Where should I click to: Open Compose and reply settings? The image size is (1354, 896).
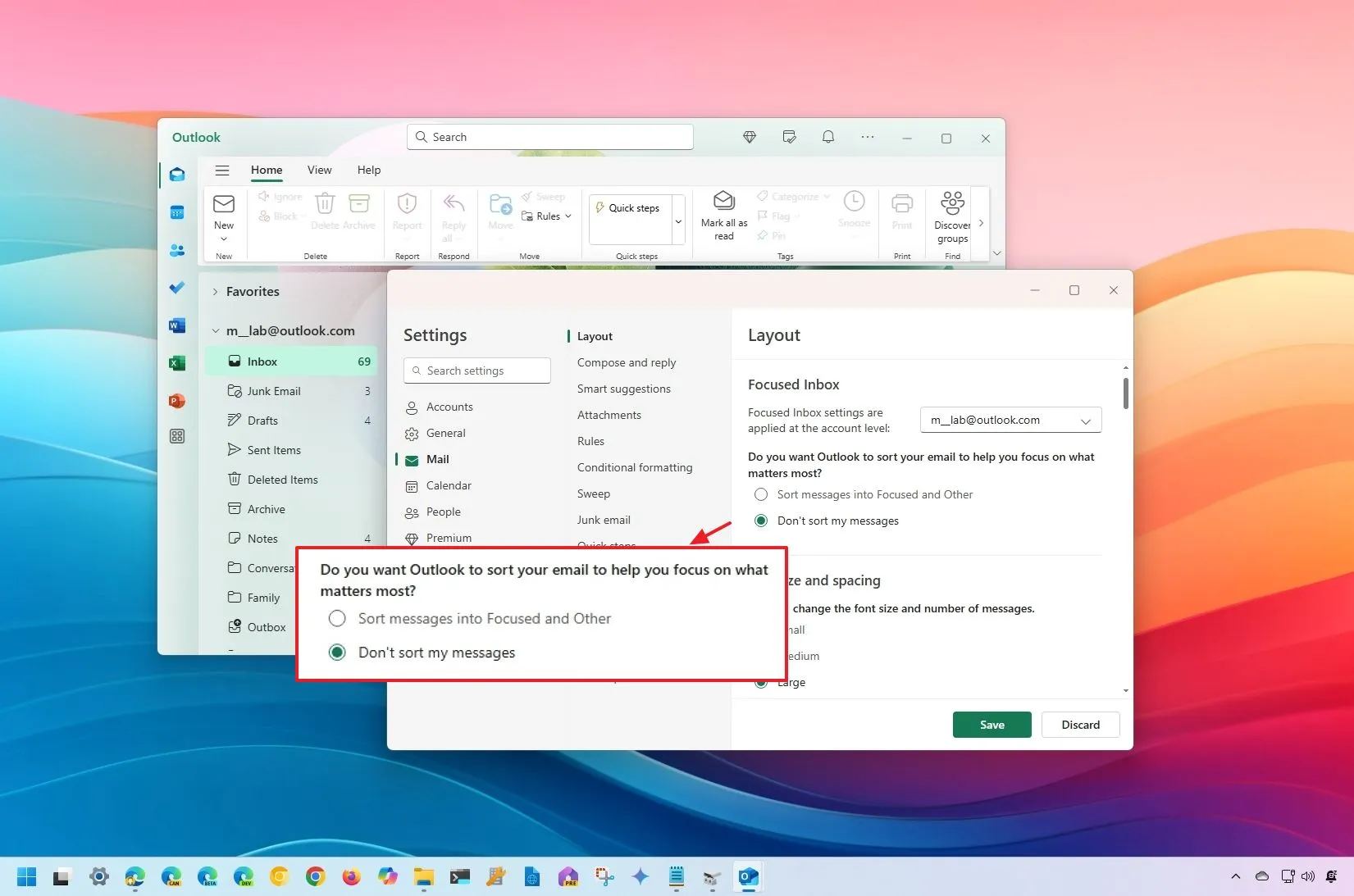coord(627,362)
